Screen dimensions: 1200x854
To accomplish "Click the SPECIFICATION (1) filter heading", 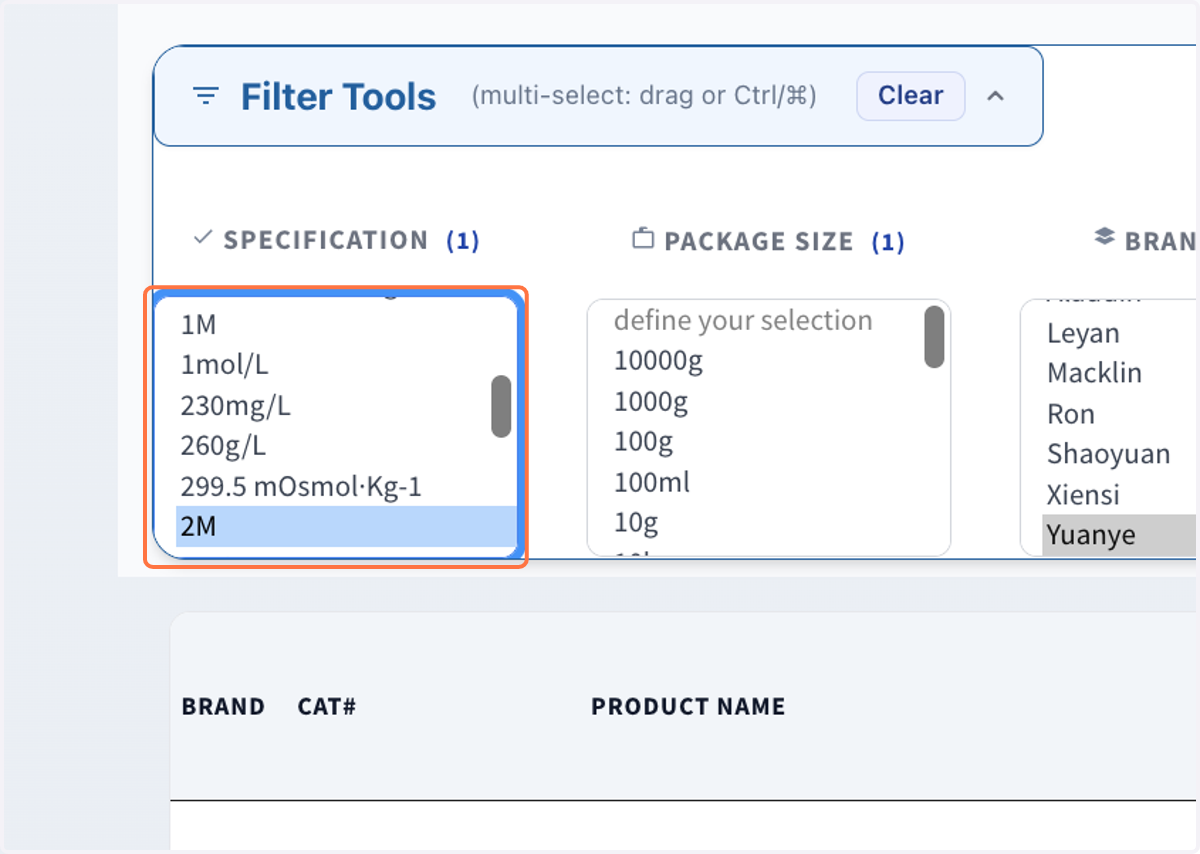I will pyautogui.click(x=351, y=241).
